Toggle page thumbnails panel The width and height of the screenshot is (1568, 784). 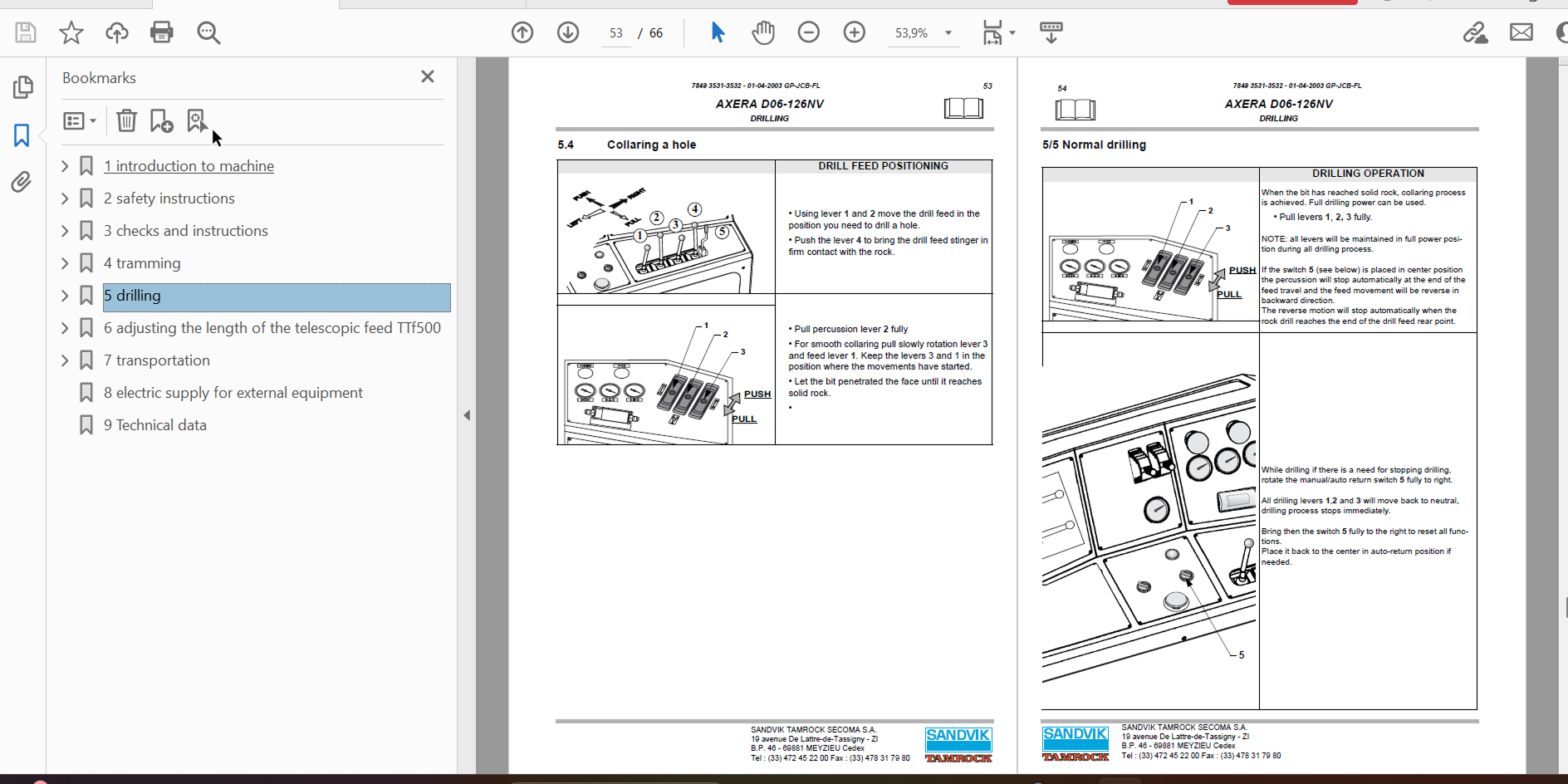click(x=22, y=87)
